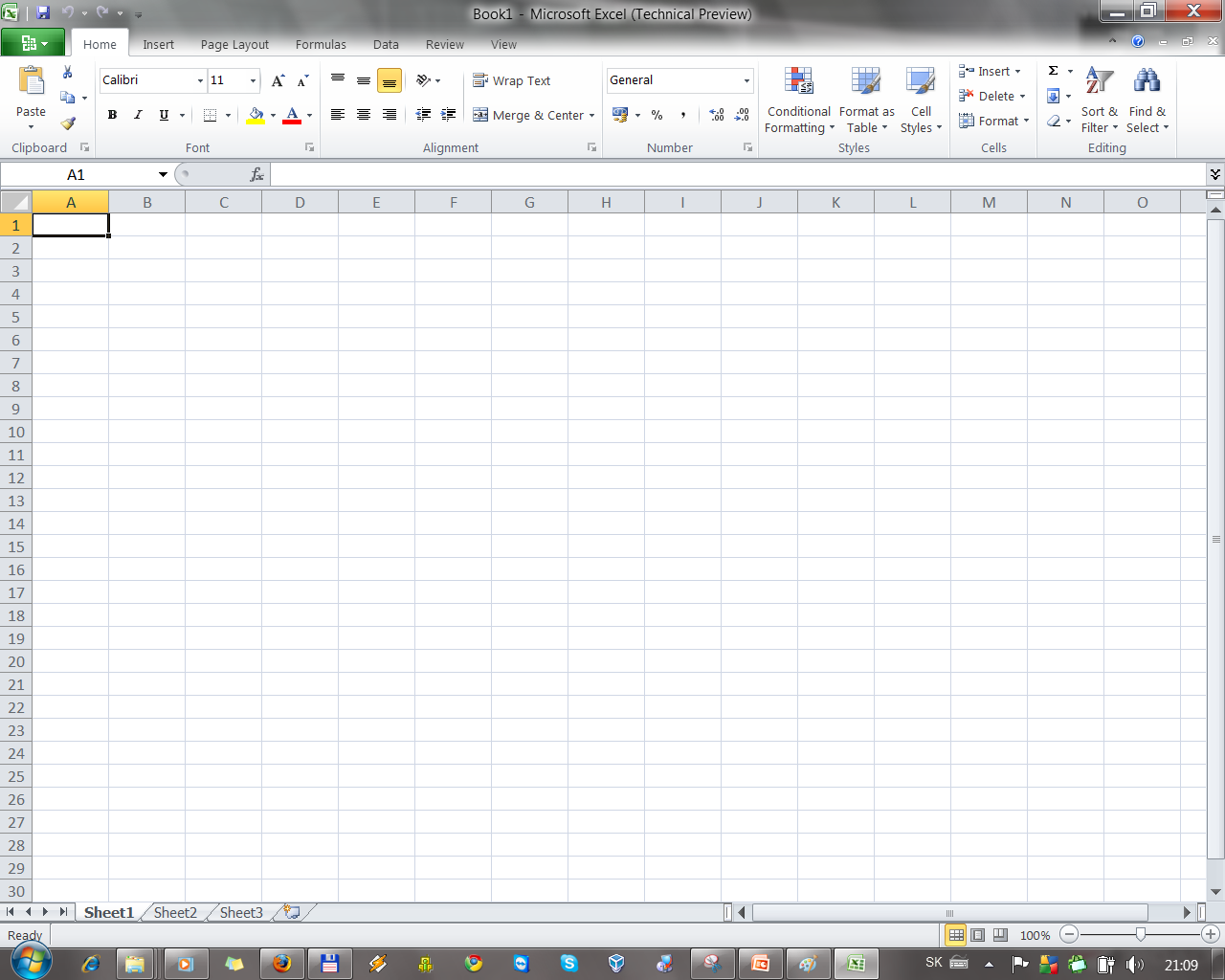Click the Copy icon
1225x980 pixels.
click(x=68, y=98)
